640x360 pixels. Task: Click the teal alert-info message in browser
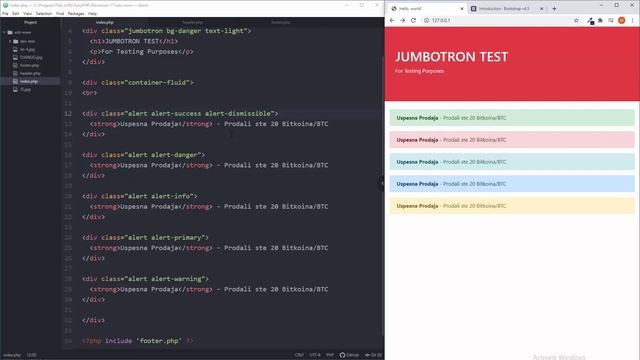(x=512, y=162)
